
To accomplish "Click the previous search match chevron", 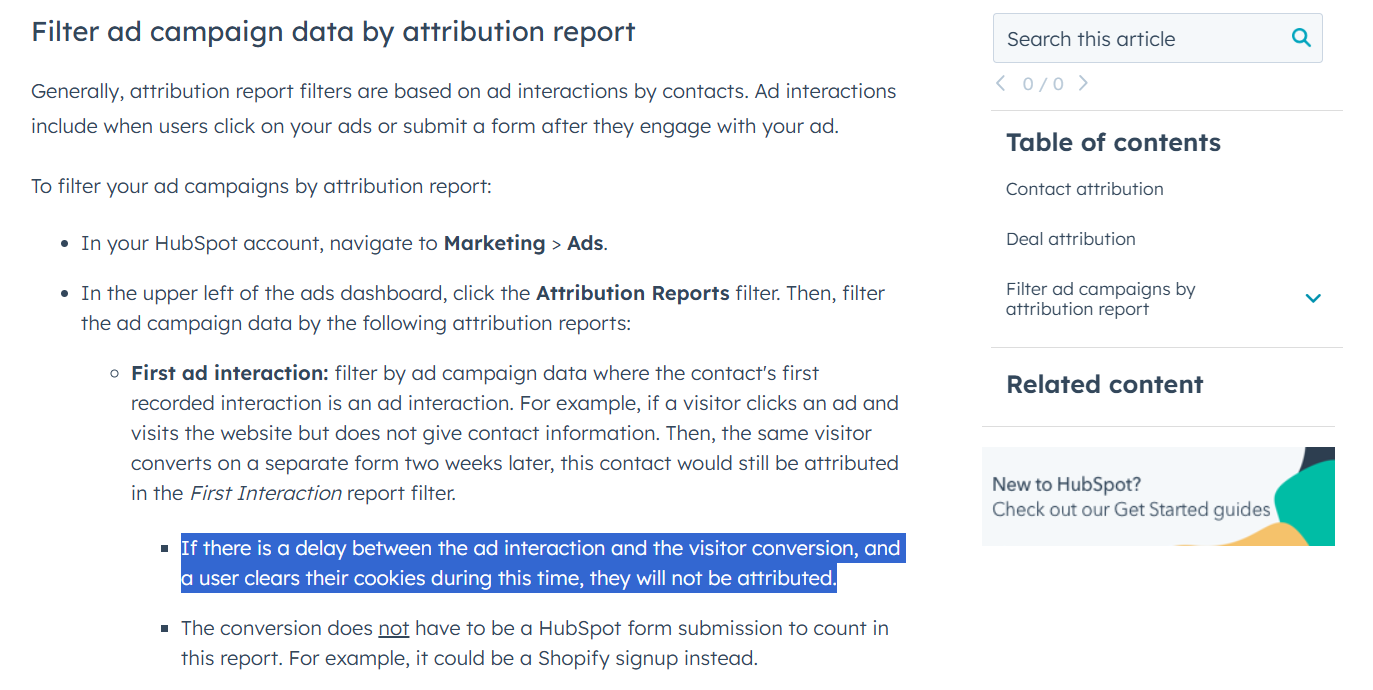I will click(1000, 83).
